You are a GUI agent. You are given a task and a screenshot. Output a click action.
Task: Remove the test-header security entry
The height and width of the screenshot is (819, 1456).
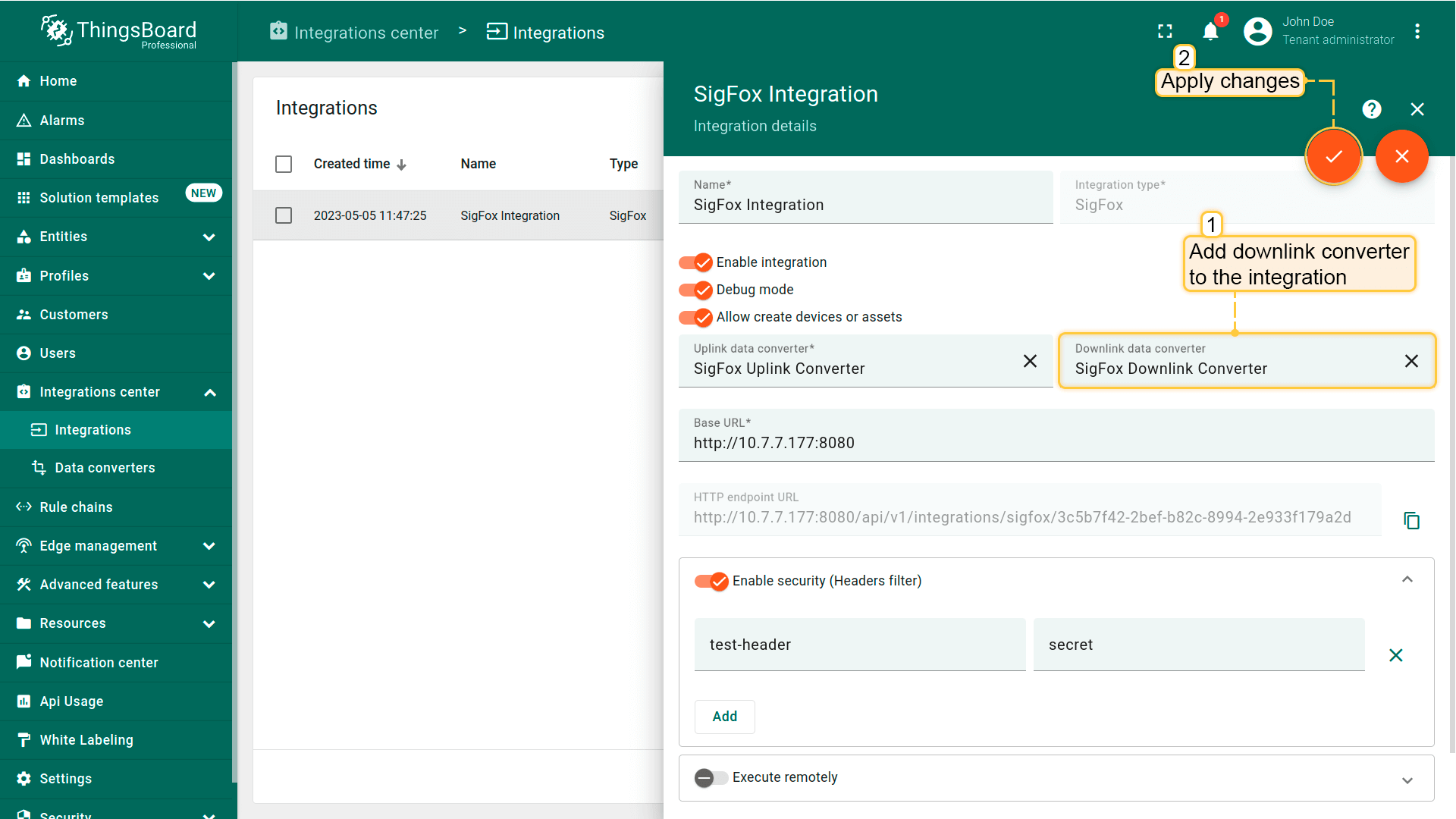pyautogui.click(x=1395, y=655)
